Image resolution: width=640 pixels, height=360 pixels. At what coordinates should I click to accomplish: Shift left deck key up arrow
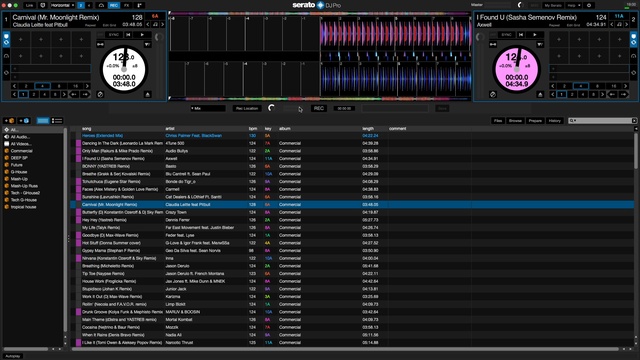coord(162,24)
